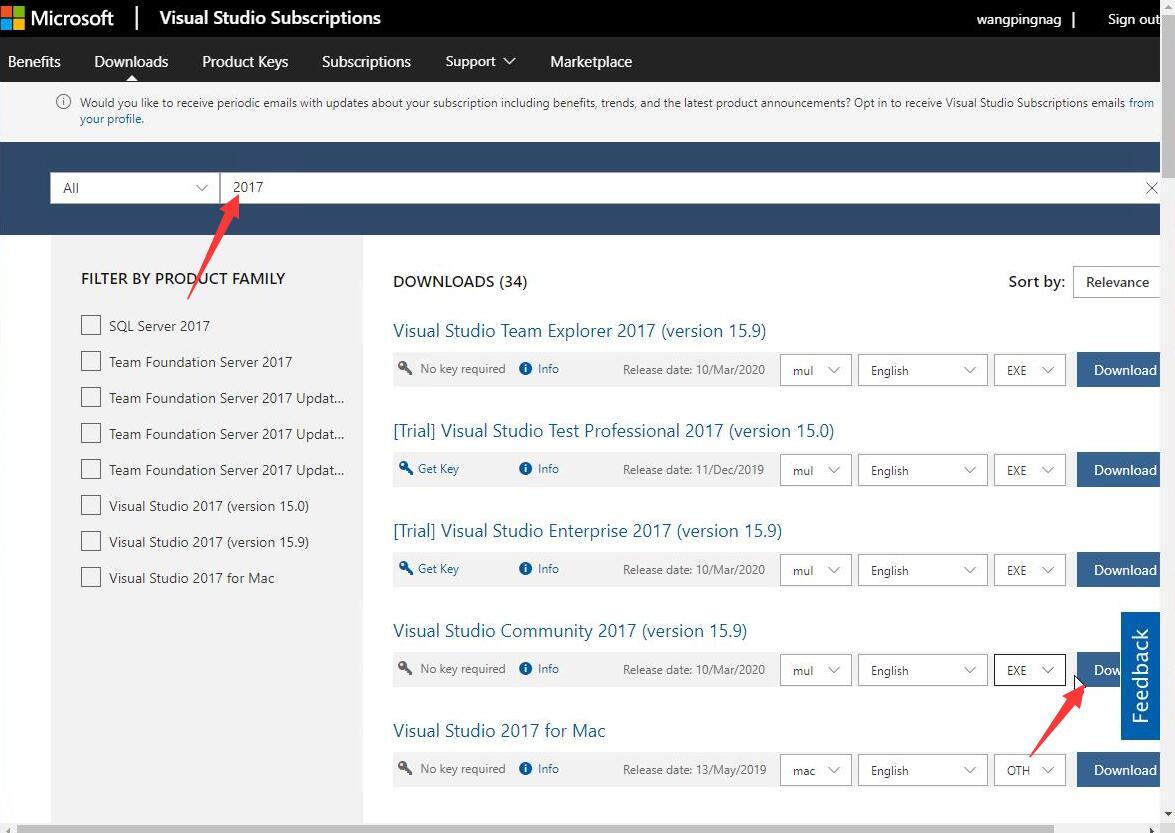Click the wangpingnag account name
1175x833 pixels.
coord(1018,19)
